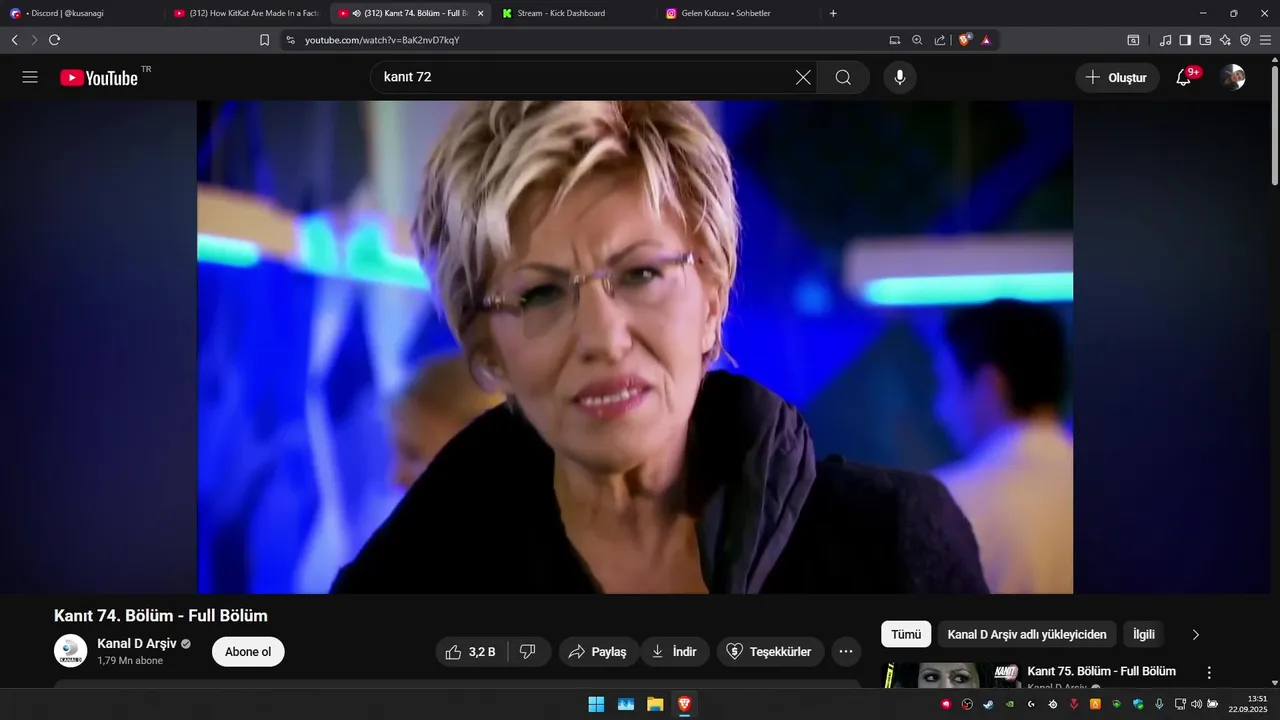
Task: Open the browser media control music note
Action: pos(1165,40)
